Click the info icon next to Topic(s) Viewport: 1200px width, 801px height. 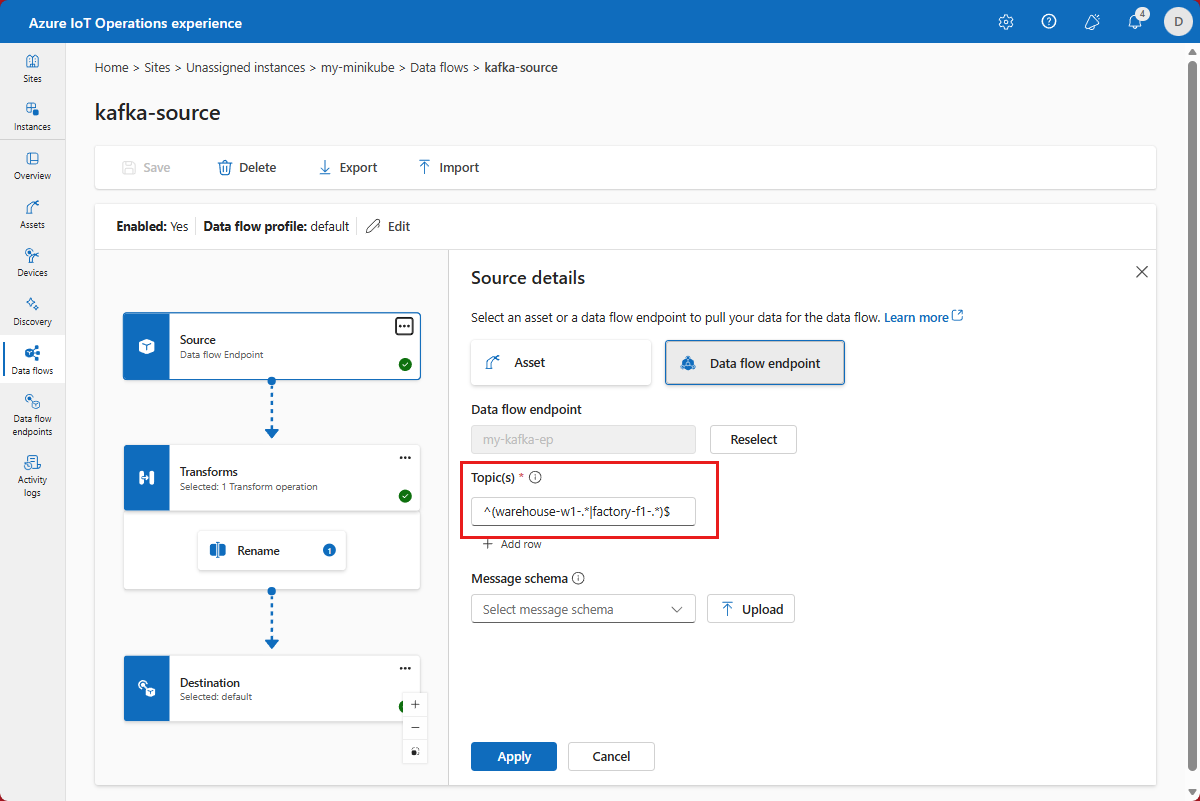[535, 478]
